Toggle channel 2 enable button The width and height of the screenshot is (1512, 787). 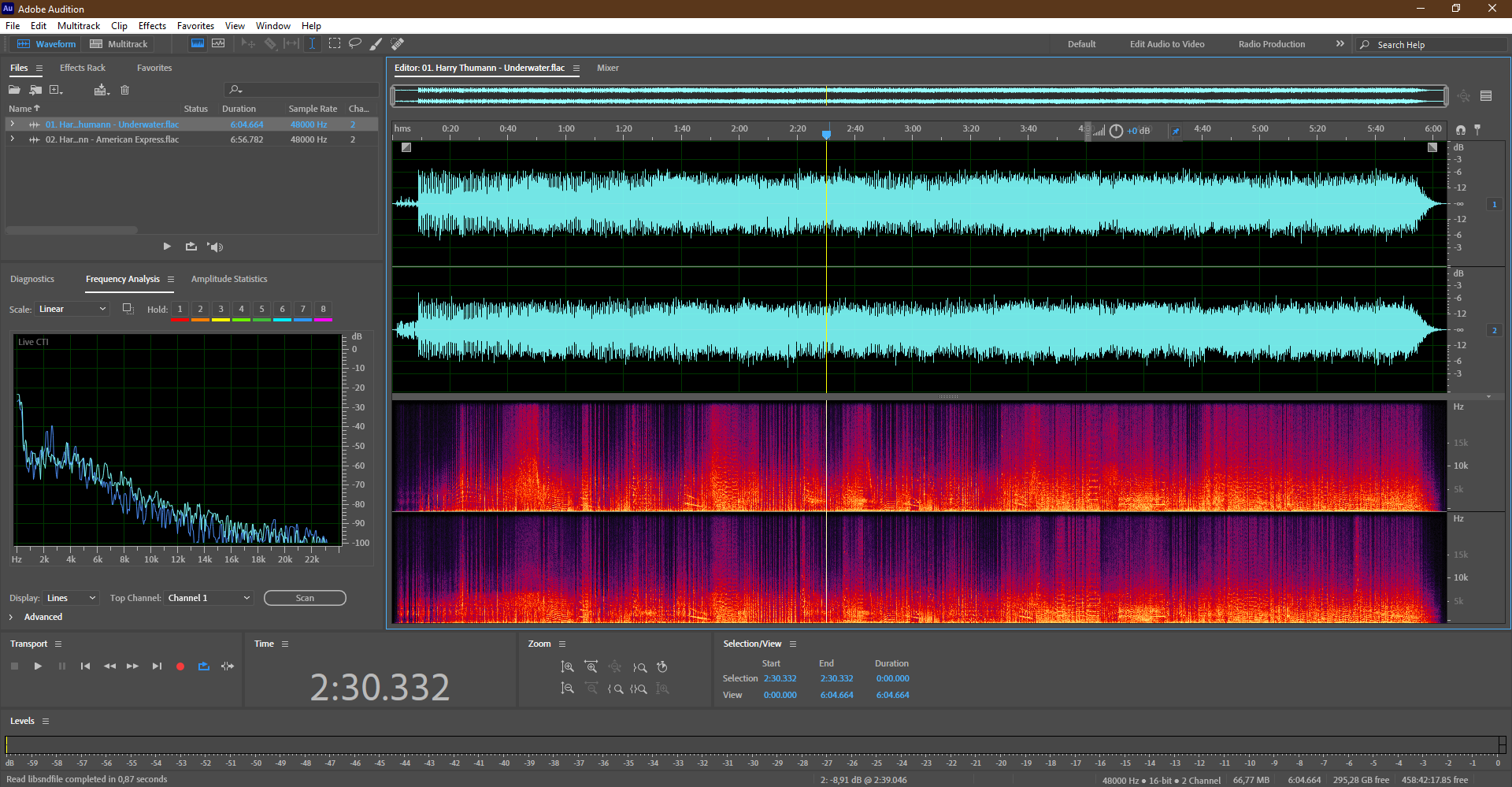(1494, 330)
